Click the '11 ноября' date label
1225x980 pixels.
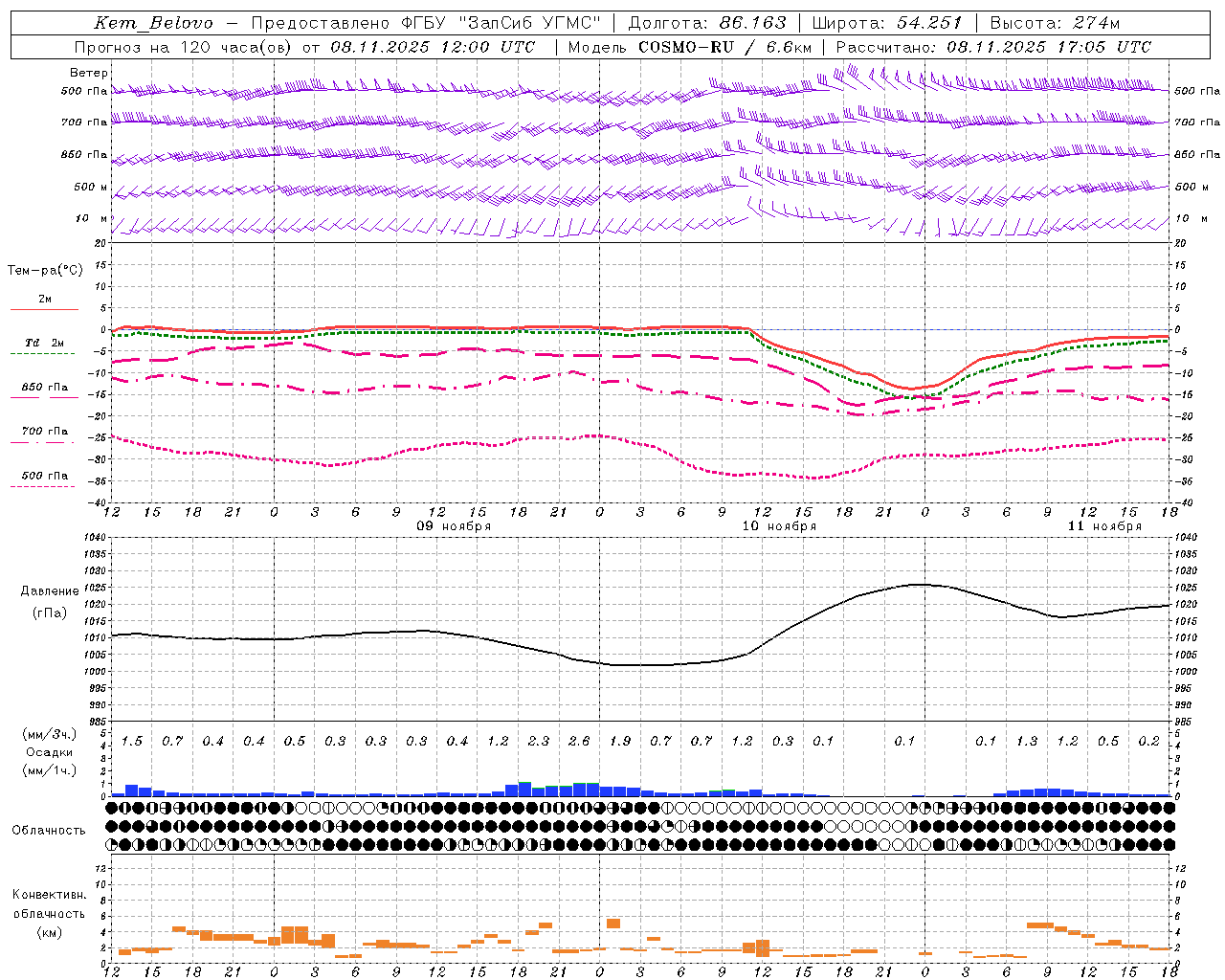(1104, 526)
